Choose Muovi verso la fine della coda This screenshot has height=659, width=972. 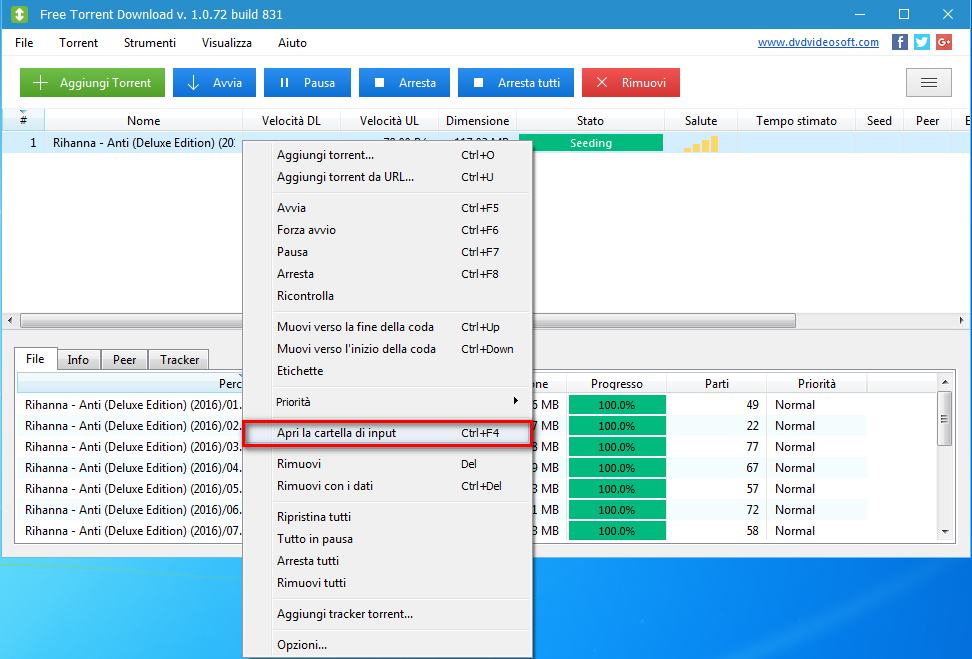[x=387, y=327]
